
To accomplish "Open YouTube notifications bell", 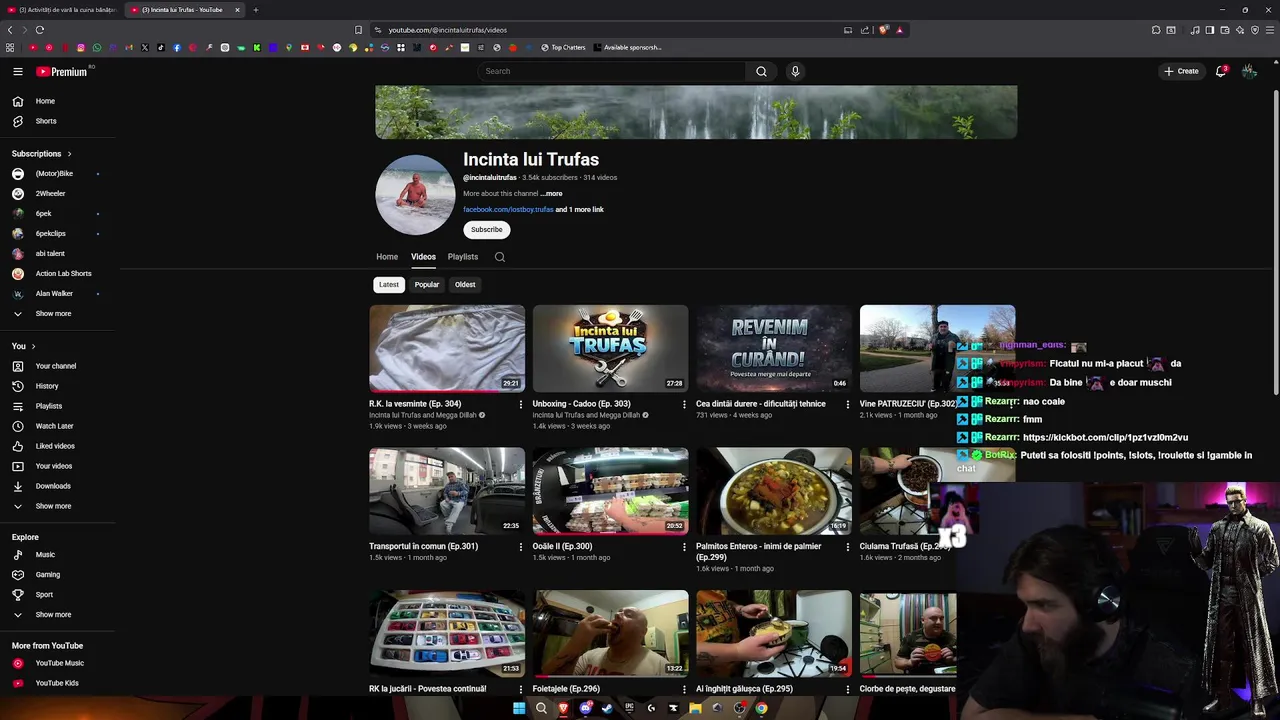I will 1221,71.
